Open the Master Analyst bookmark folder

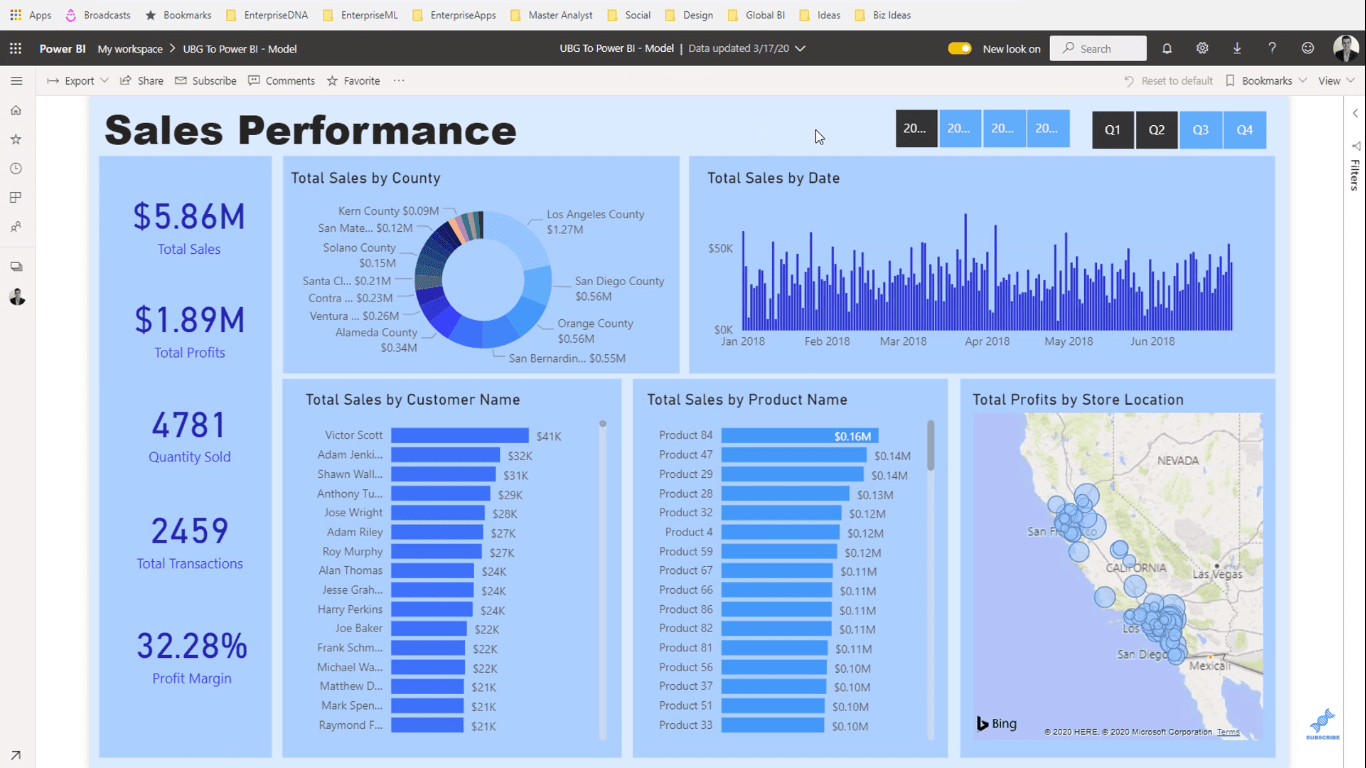(x=552, y=15)
